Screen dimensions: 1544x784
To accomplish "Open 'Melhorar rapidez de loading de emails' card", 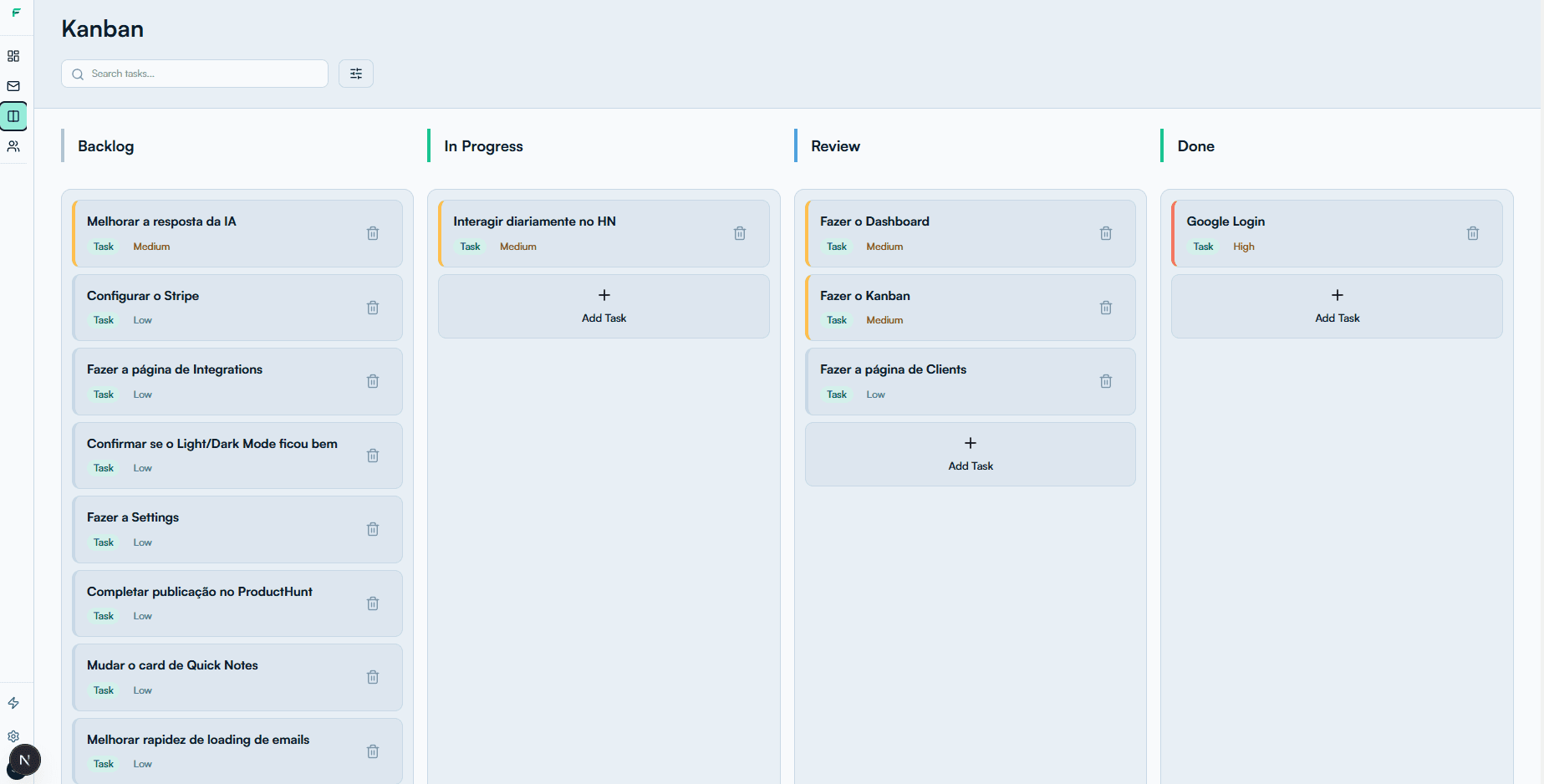I will 237,751.
